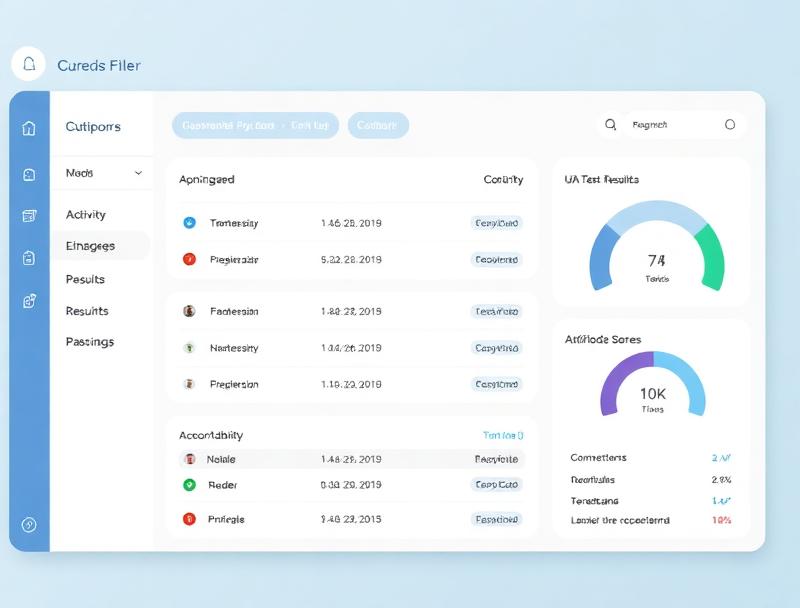Select the second blue sidebar icon under home
The image size is (800, 608).
[29, 175]
